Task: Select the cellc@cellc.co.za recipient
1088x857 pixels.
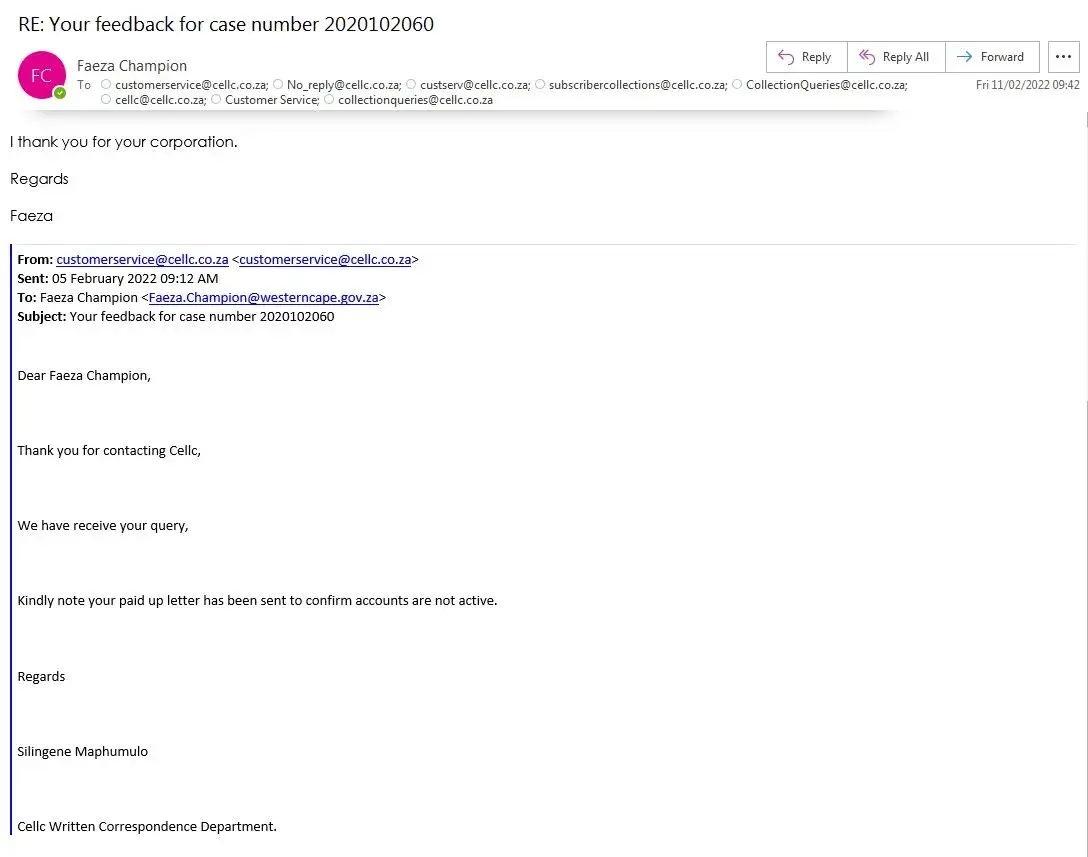Action: click(x=160, y=100)
